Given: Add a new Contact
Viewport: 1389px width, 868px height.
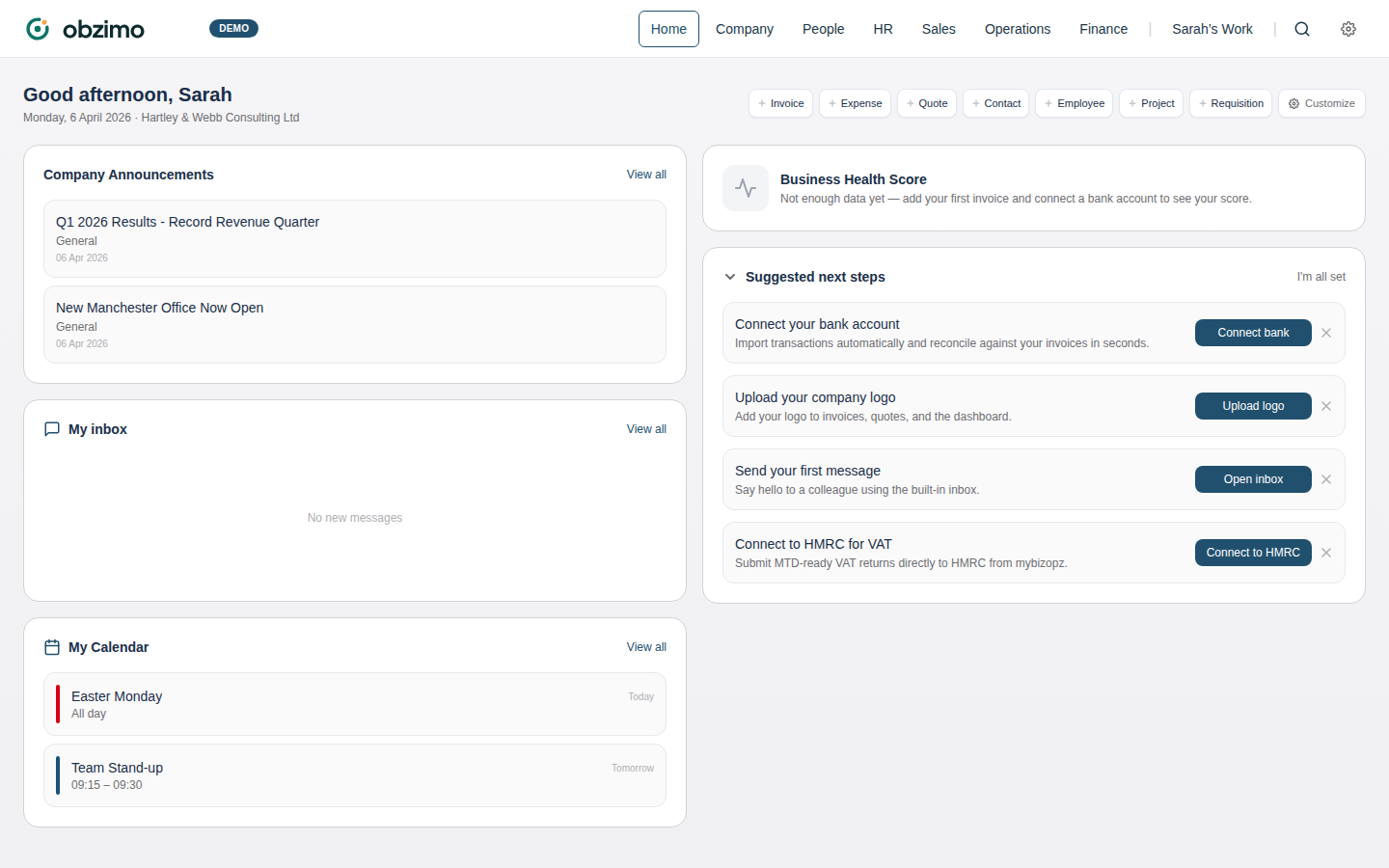Looking at the screenshot, I should tap(996, 103).
